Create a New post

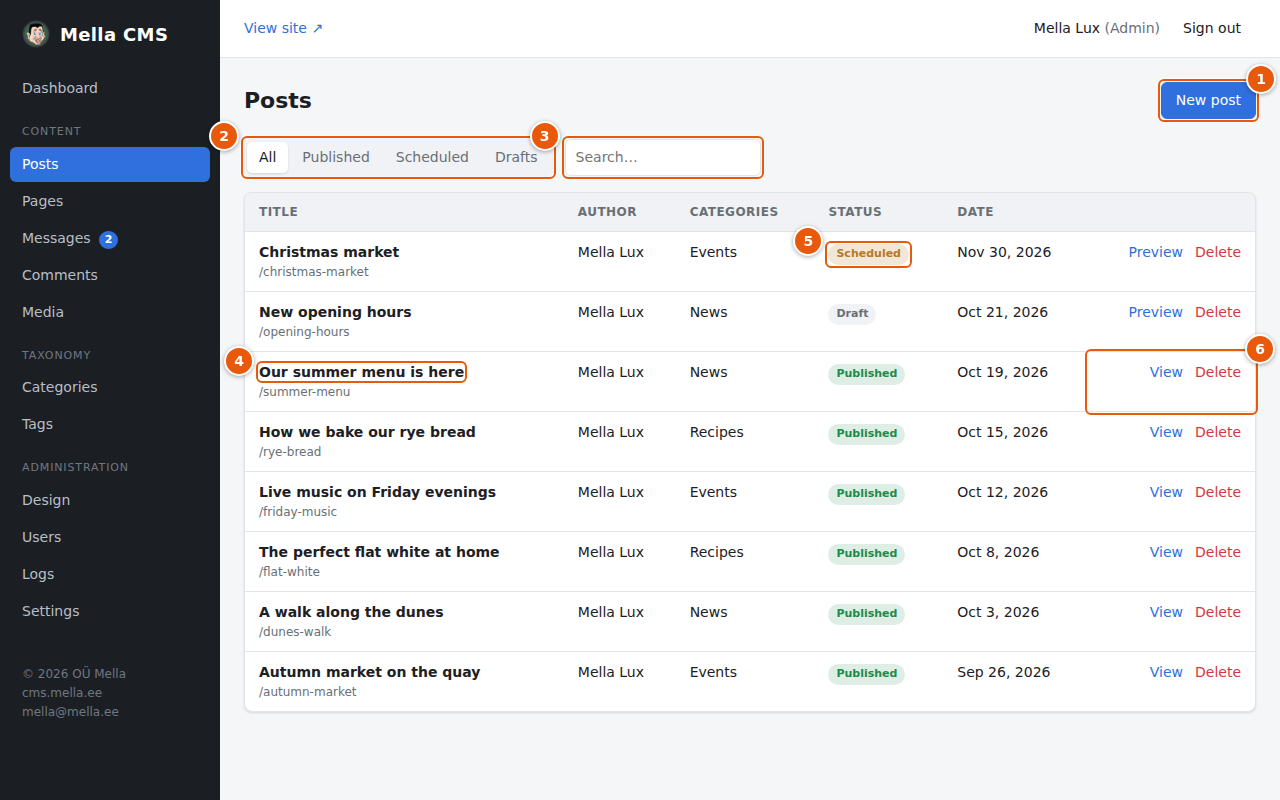(x=1208, y=100)
